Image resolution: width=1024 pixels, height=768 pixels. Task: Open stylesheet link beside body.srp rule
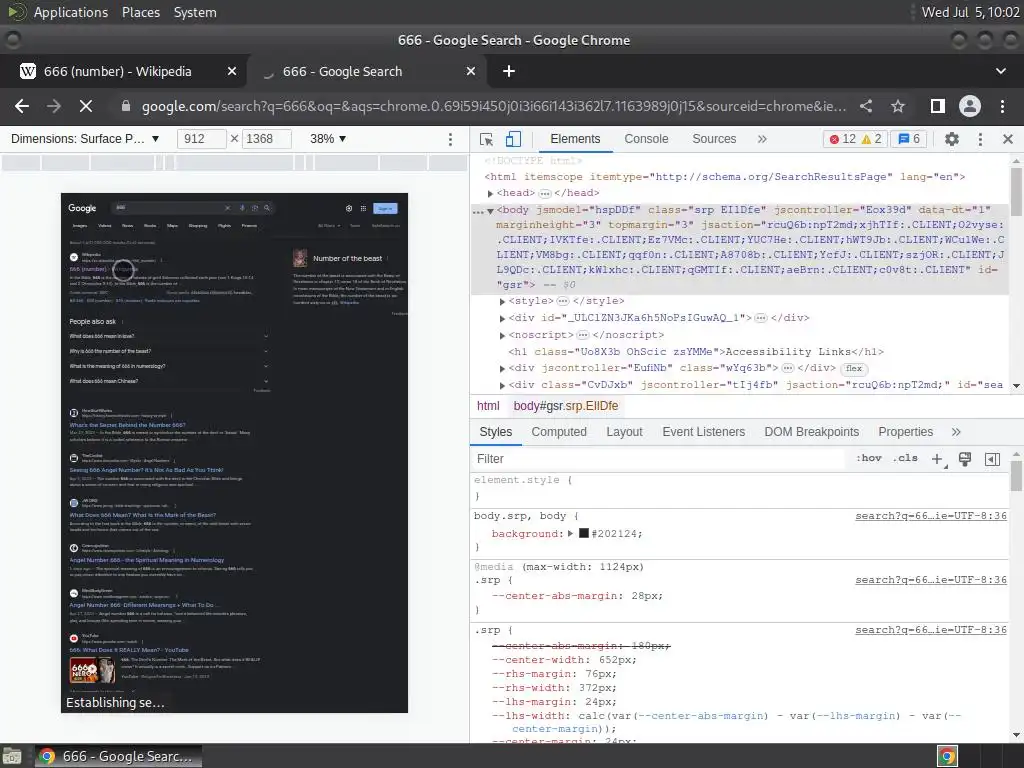pyautogui.click(x=931, y=516)
